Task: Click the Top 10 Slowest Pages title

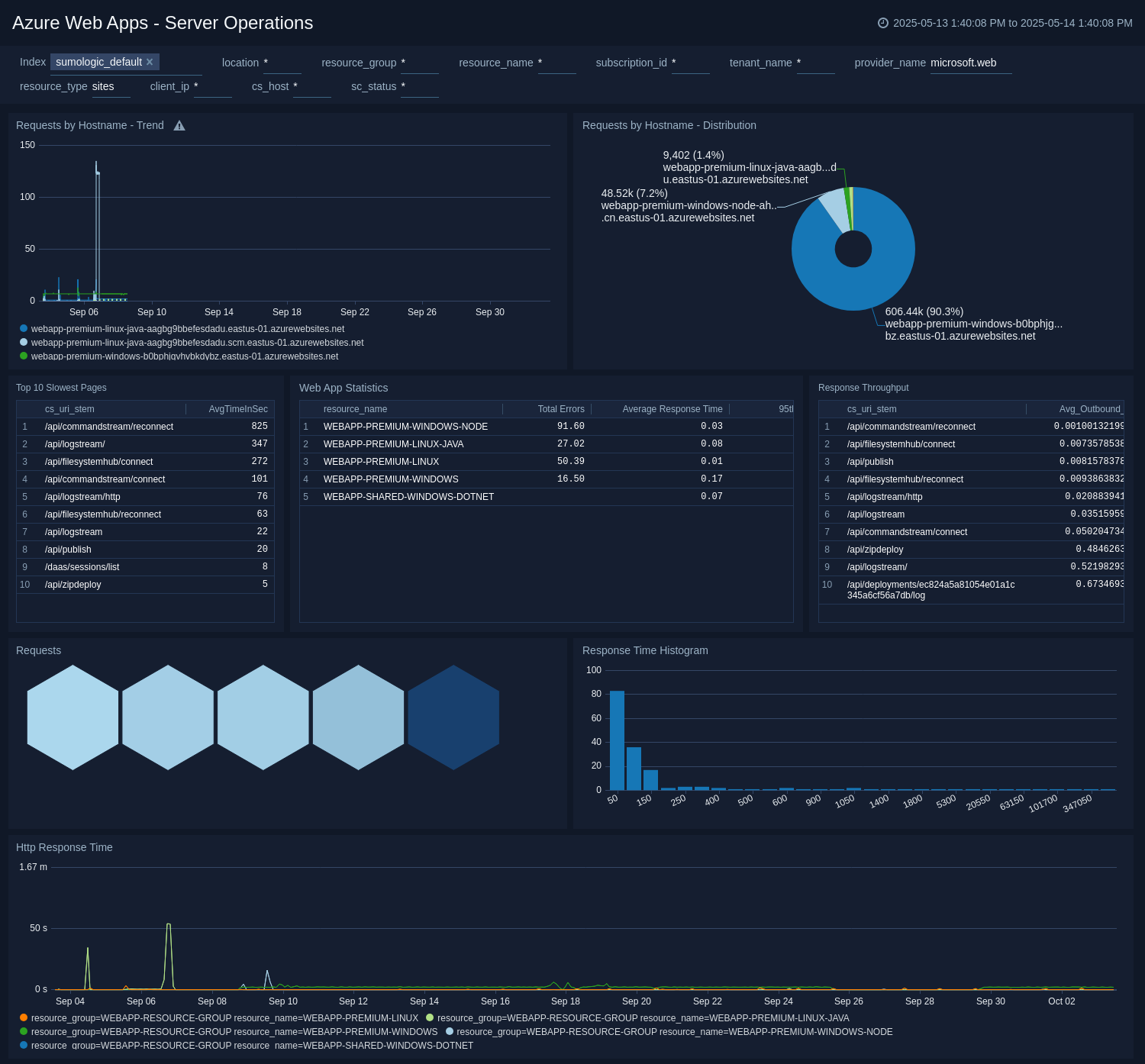Action: pos(61,388)
